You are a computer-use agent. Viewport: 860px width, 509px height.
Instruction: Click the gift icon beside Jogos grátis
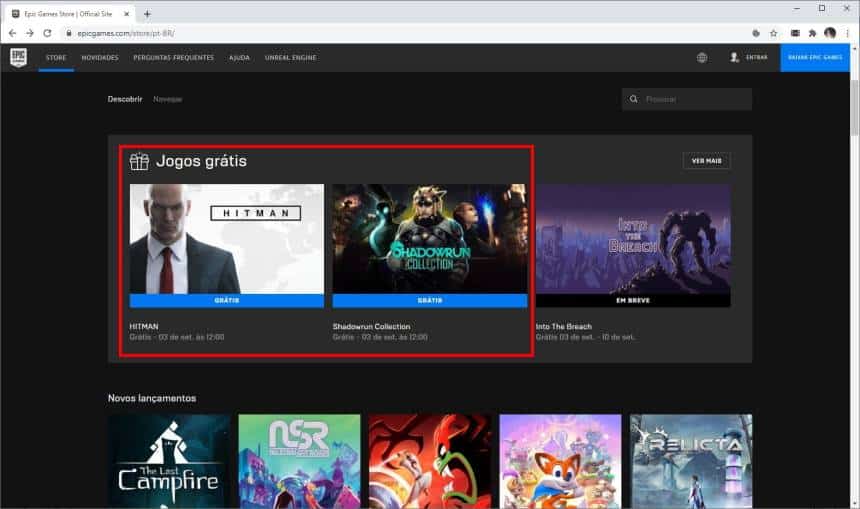(x=139, y=161)
